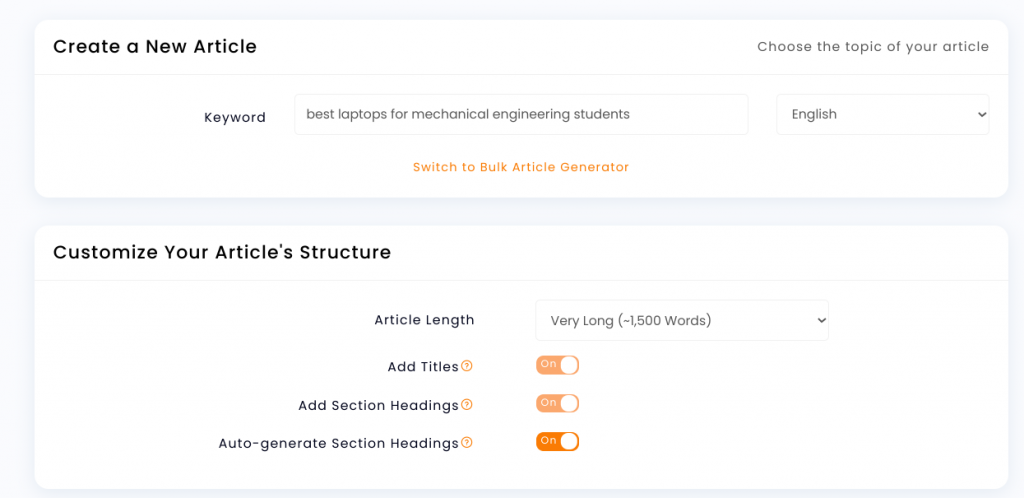1024x498 pixels.
Task: Toggle the Auto-generate Section Headings switch
Action: coord(558,441)
